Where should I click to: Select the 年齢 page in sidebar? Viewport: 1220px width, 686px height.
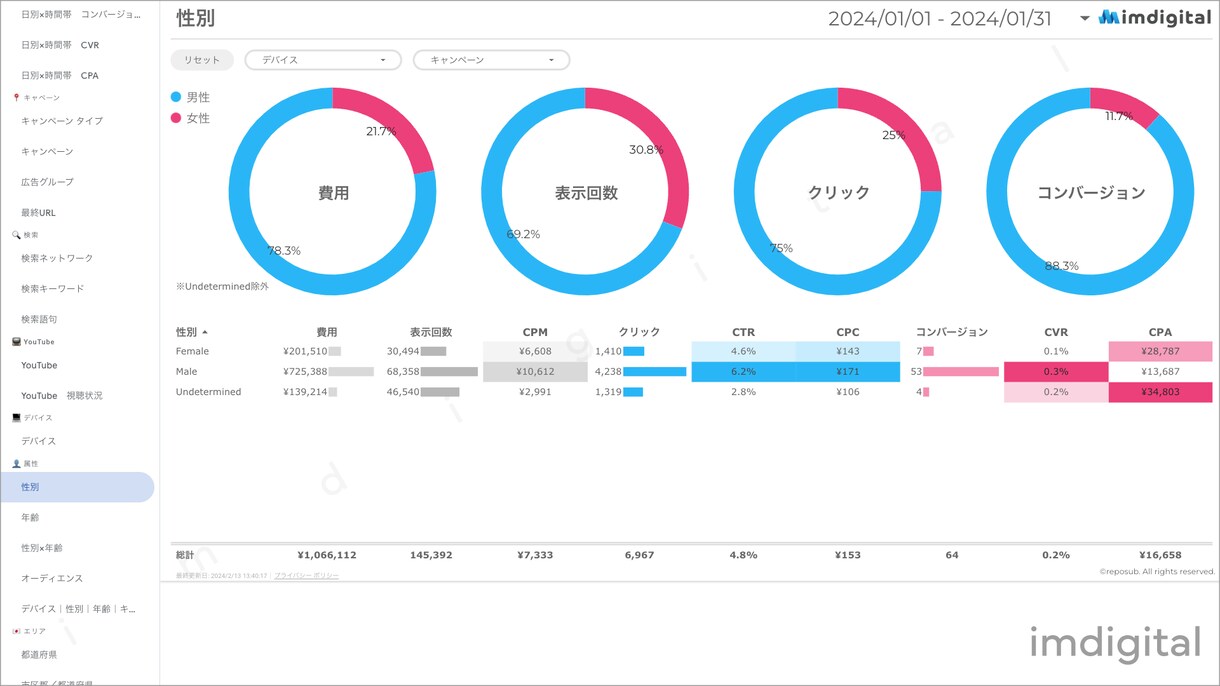coord(31,517)
